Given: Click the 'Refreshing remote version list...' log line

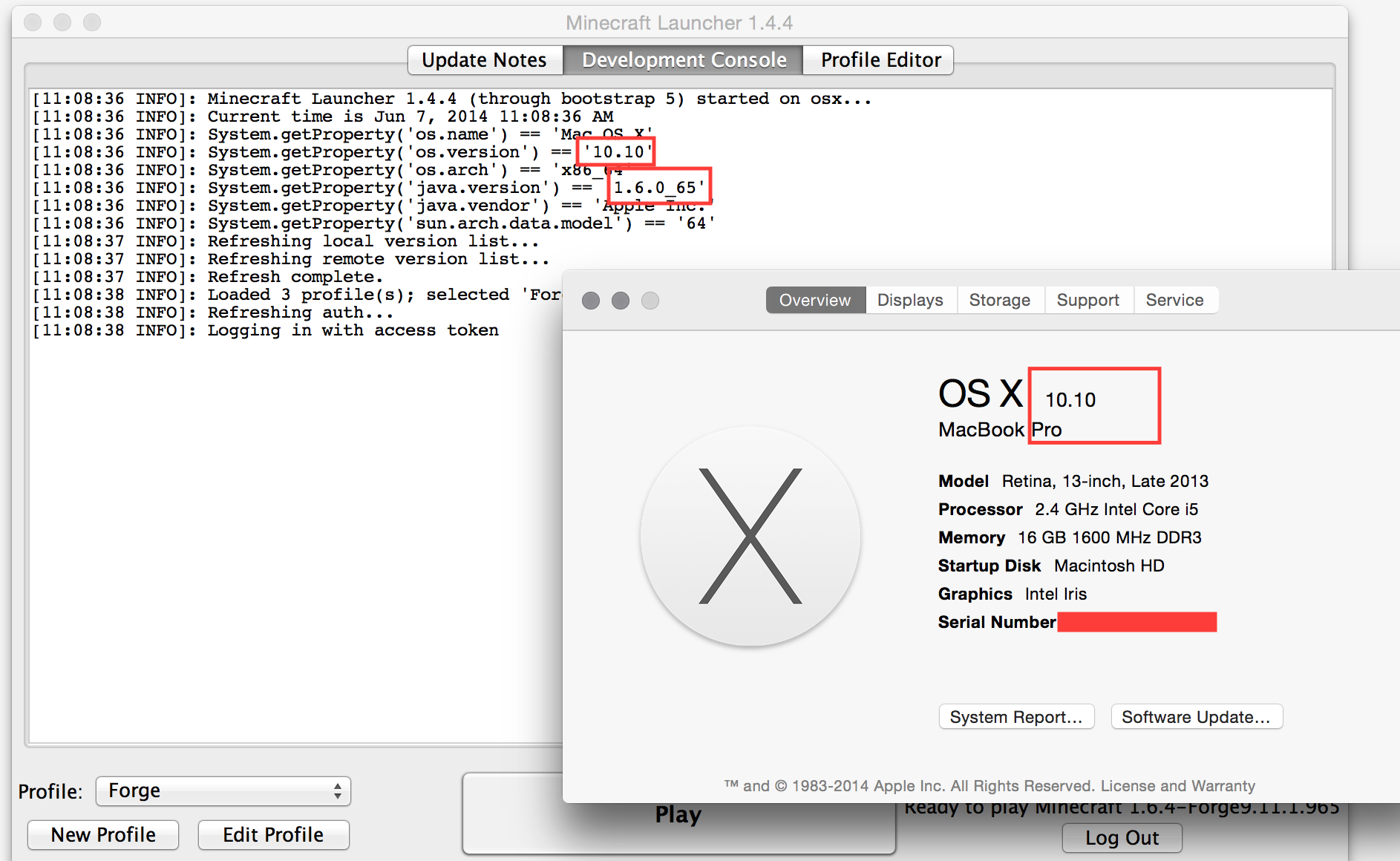Looking at the screenshot, I should 291,259.
